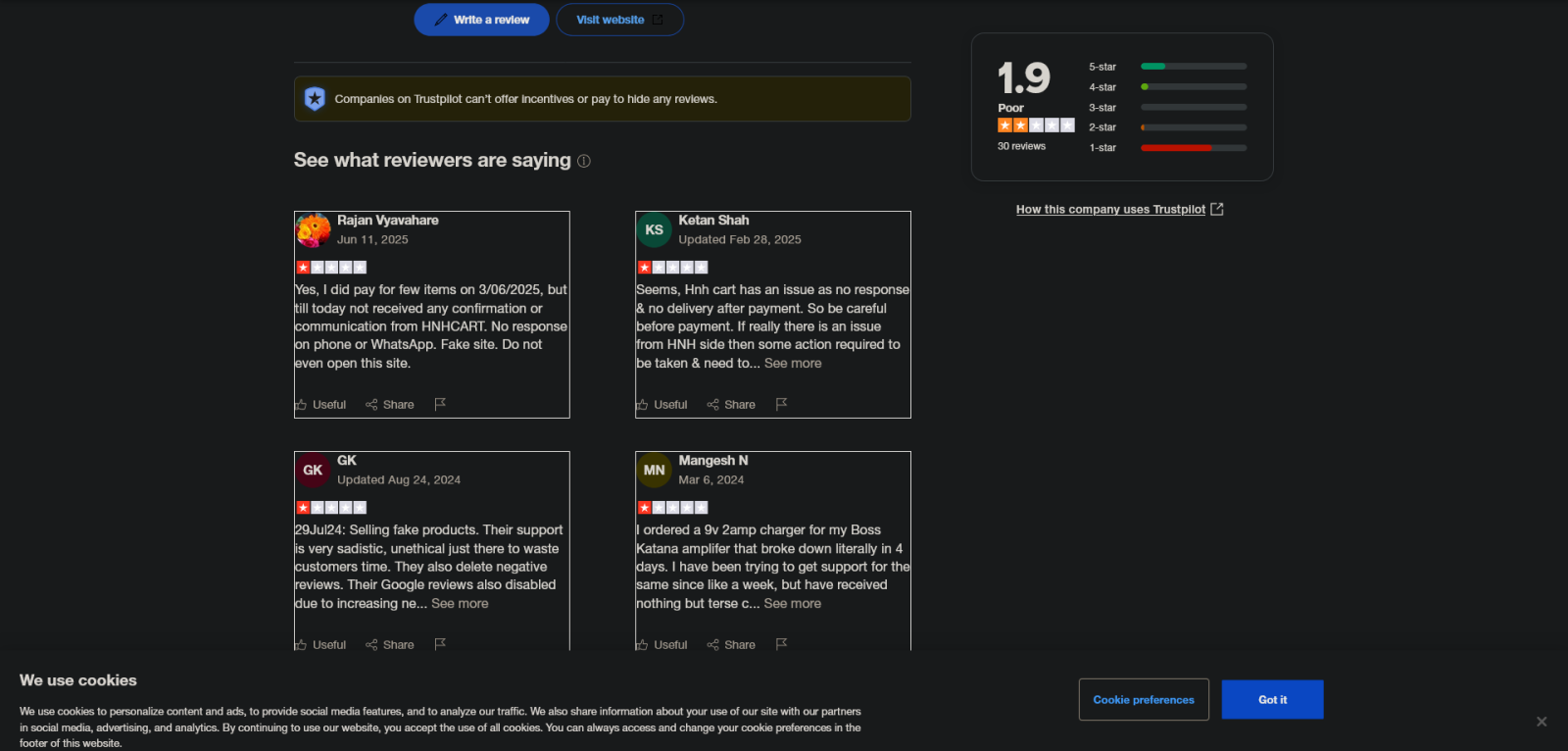Filter reviews by 1-star rating bar
The width and height of the screenshot is (1568, 751).
click(1194, 148)
